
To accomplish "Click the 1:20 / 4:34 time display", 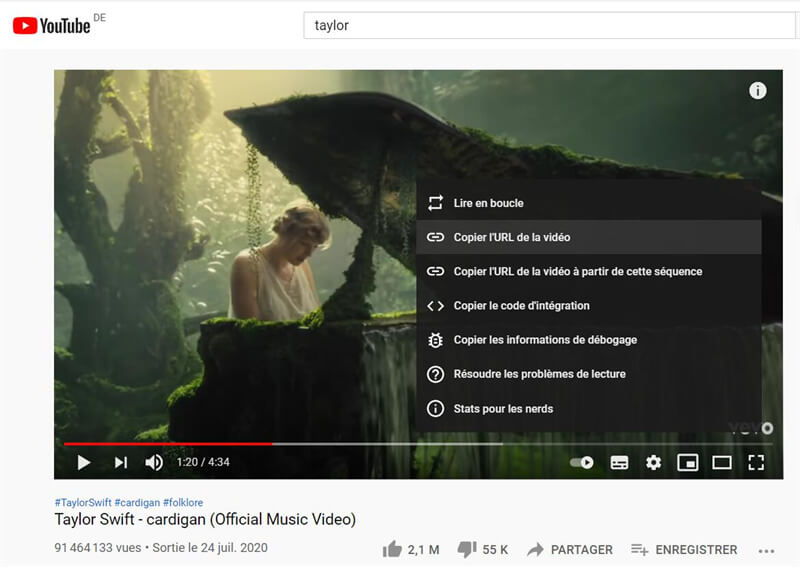I will (x=203, y=462).
